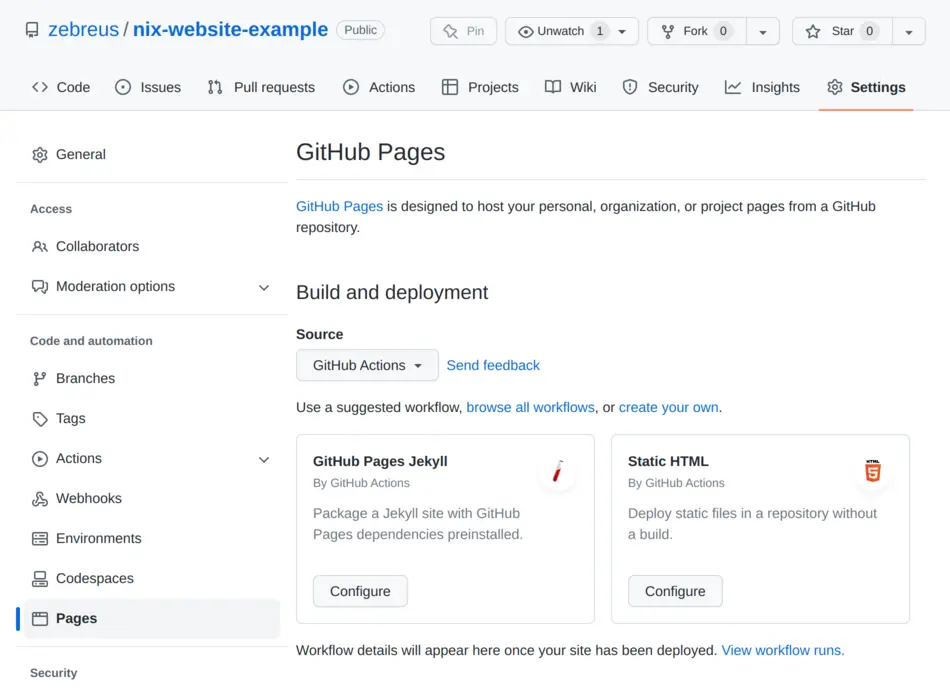This screenshot has width=950, height=700.
Task: Click the Send feedback link
Action: point(493,365)
